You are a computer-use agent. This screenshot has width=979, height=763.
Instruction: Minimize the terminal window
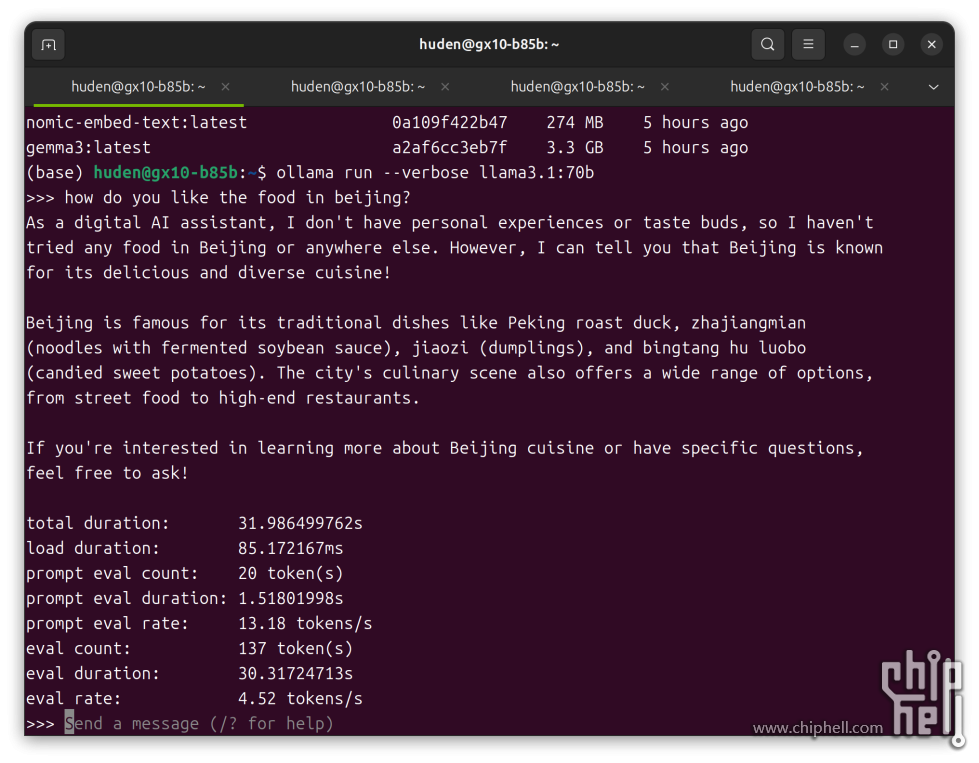(855, 45)
